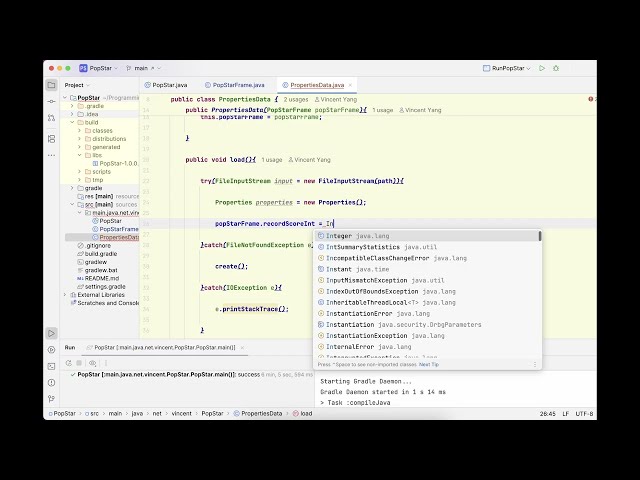Screen dimensions: 640x480
Task: Open the Structure tool window icon
Action: click(x=51, y=139)
